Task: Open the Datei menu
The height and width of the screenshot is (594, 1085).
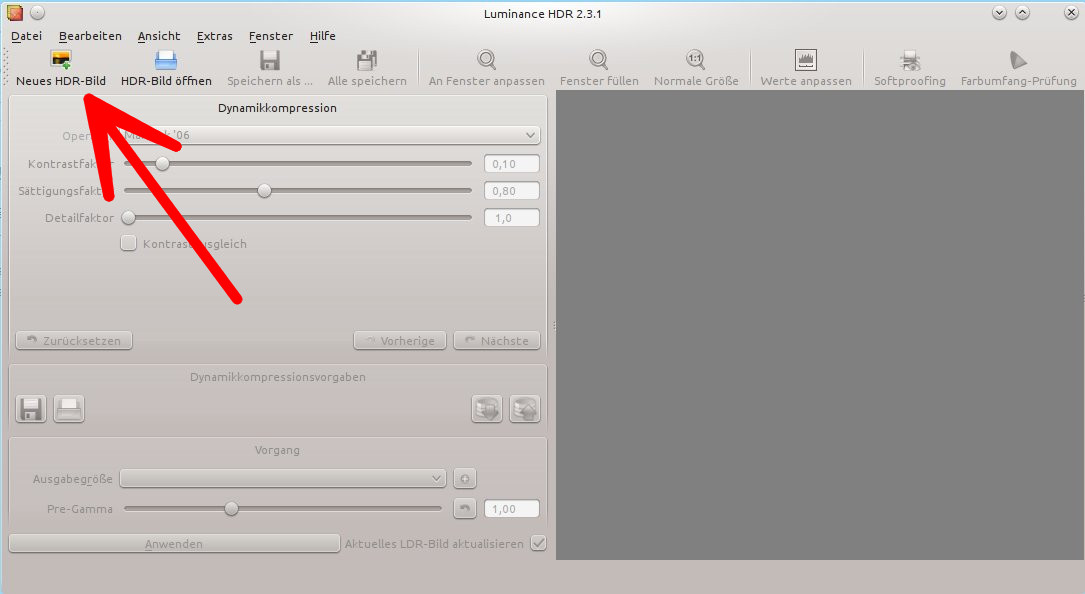Action: (x=26, y=36)
